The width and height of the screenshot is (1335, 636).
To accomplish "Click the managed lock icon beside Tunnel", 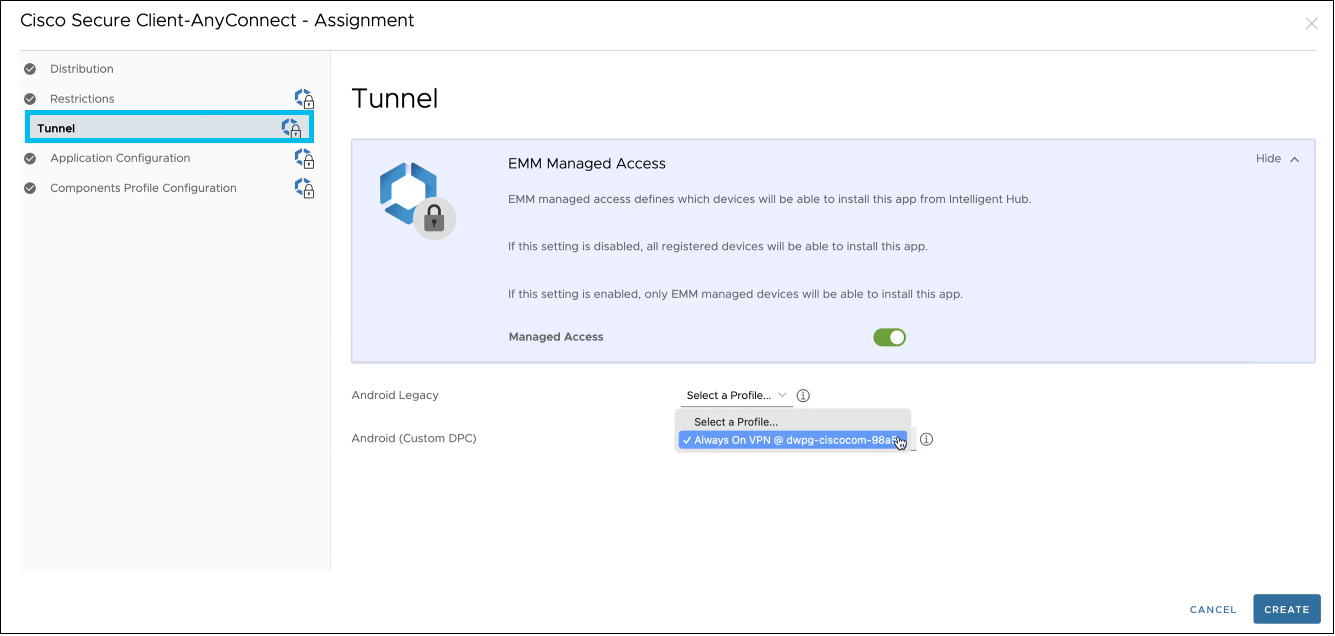I will tap(291, 128).
